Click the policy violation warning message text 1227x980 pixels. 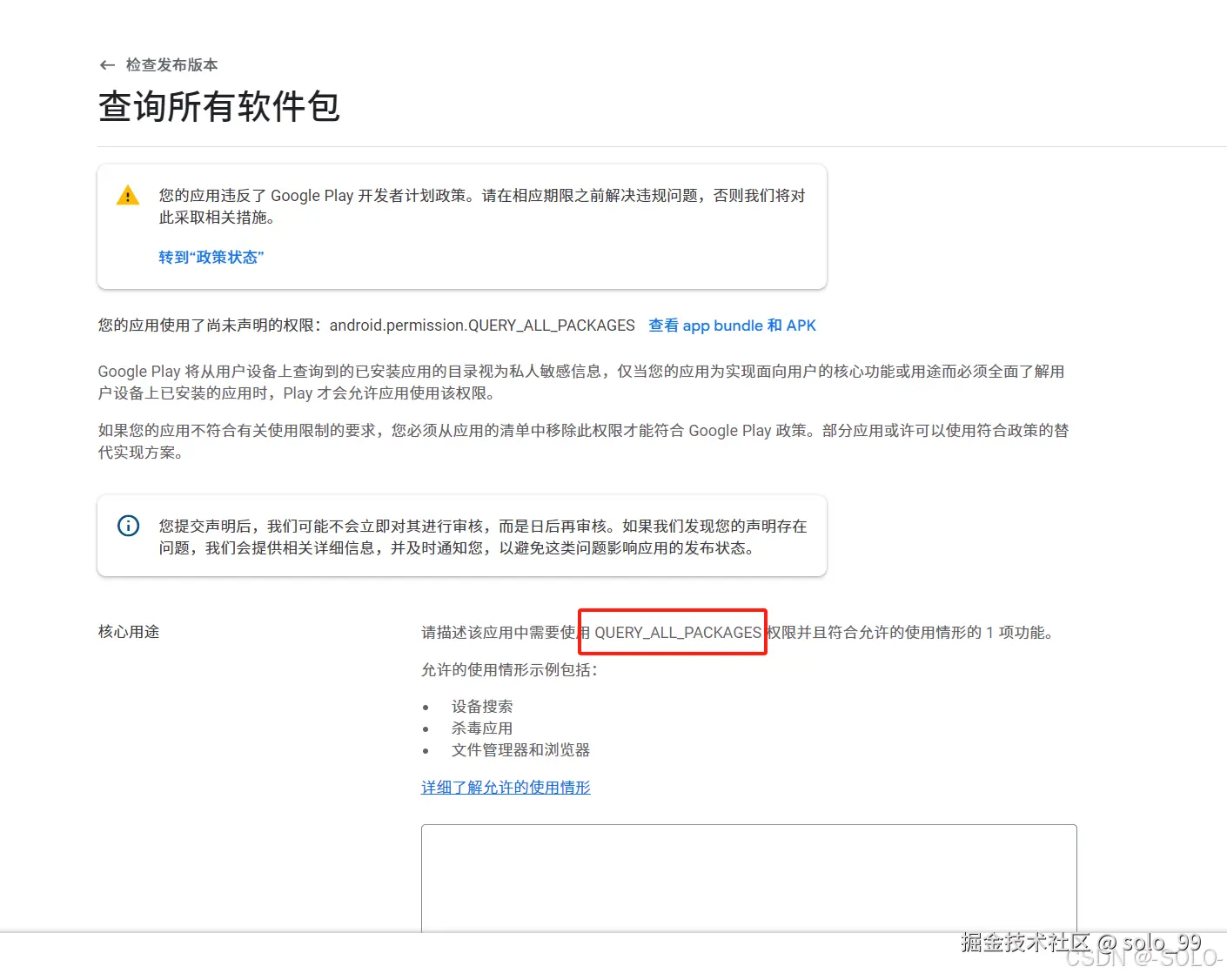480,206
